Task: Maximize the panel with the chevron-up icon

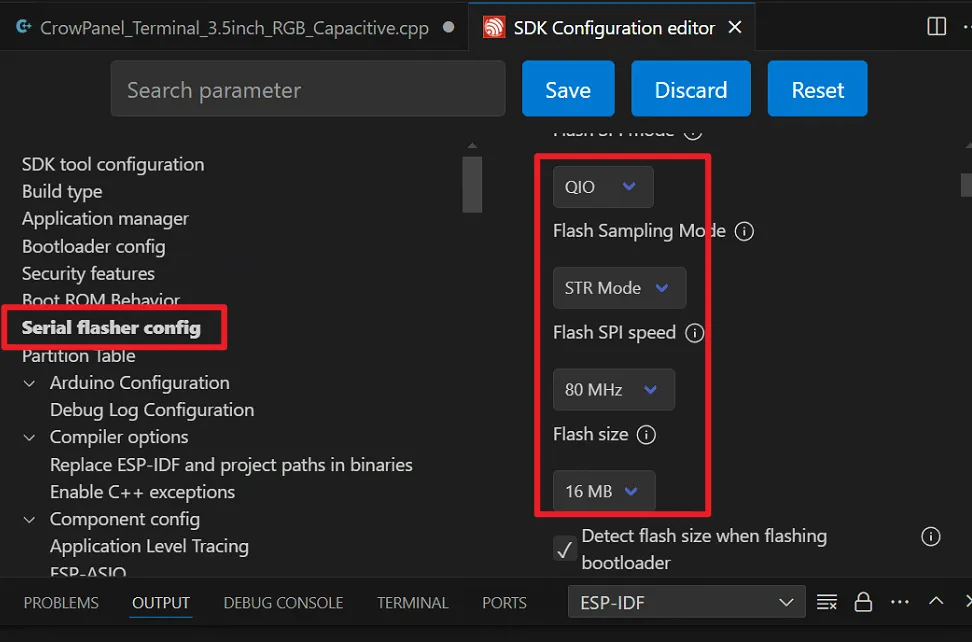Action: click(936, 602)
